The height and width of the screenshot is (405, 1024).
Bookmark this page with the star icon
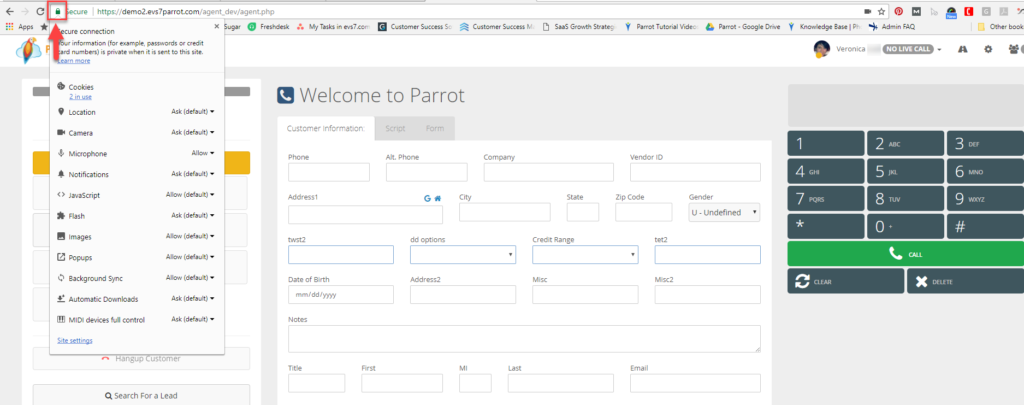point(881,11)
